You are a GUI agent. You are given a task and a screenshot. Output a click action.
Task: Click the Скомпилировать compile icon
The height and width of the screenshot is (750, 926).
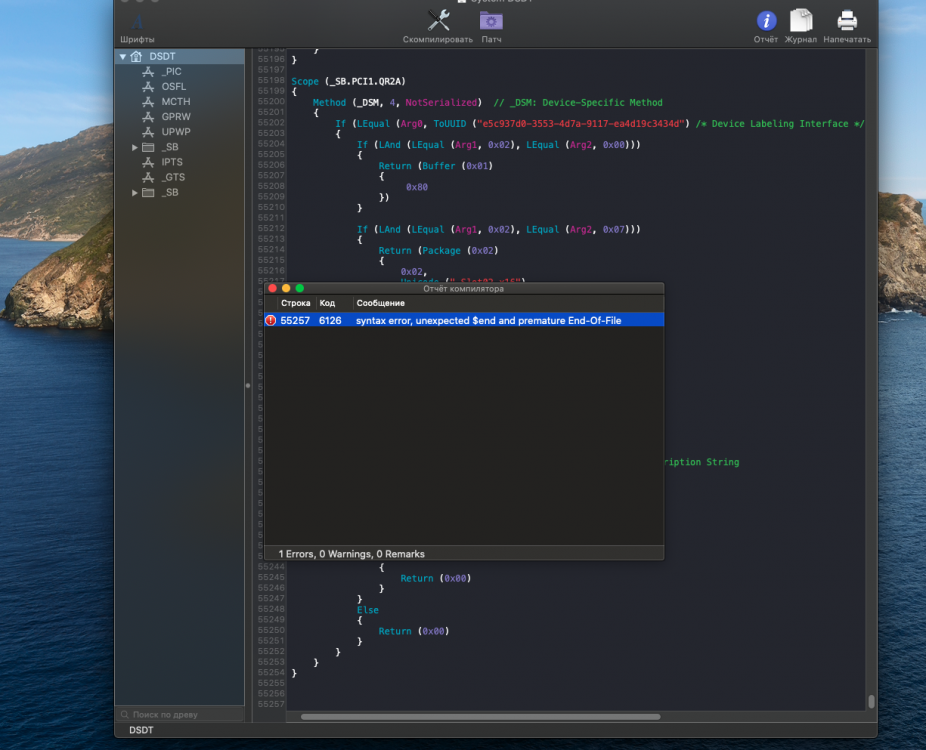point(438,21)
